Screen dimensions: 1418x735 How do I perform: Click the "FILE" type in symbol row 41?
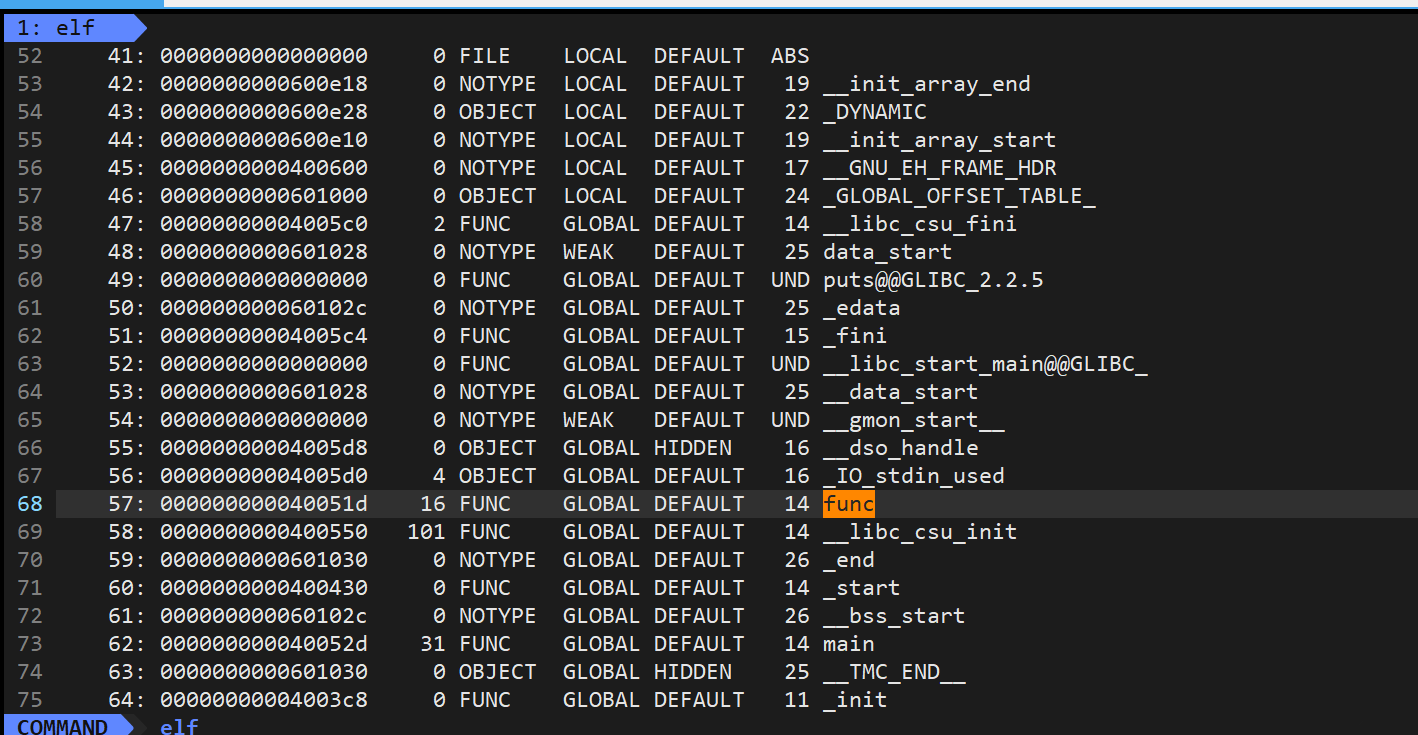coord(485,56)
